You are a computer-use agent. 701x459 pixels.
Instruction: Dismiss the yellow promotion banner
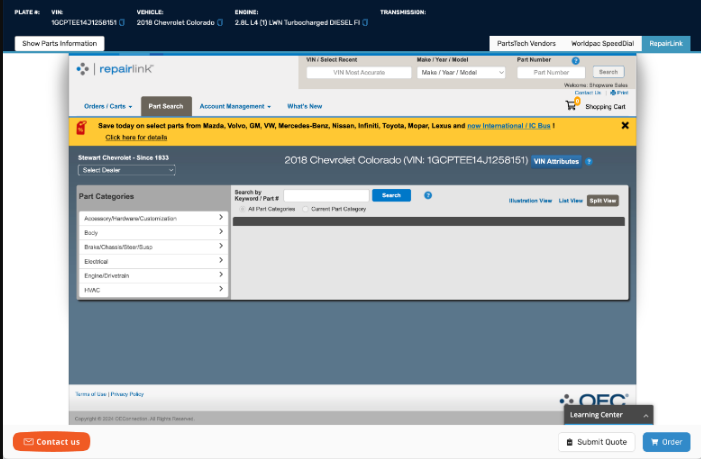pyautogui.click(x=625, y=126)
